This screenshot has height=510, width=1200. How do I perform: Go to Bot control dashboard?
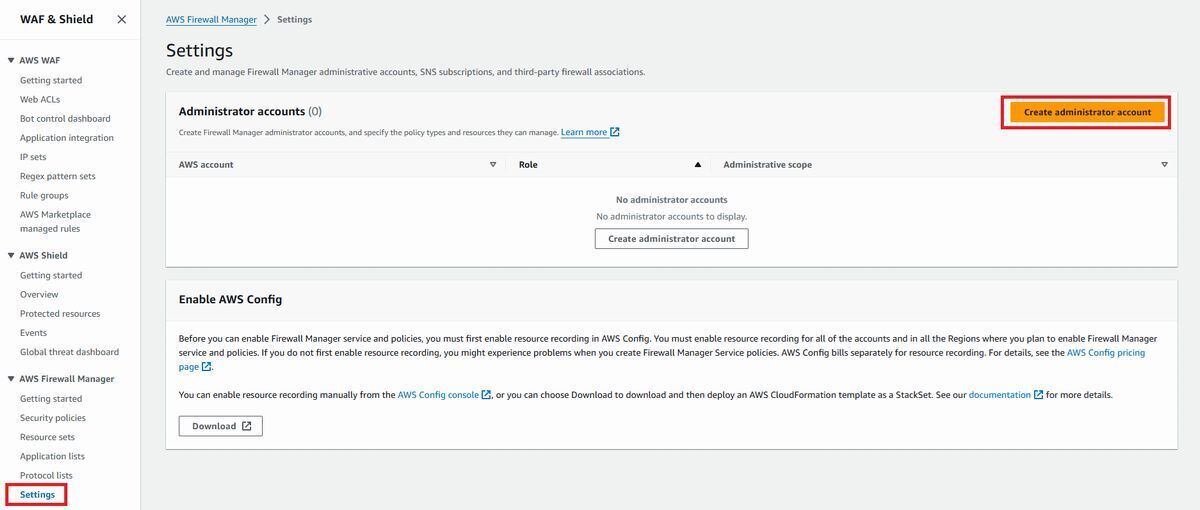click(x=65, y=118)
